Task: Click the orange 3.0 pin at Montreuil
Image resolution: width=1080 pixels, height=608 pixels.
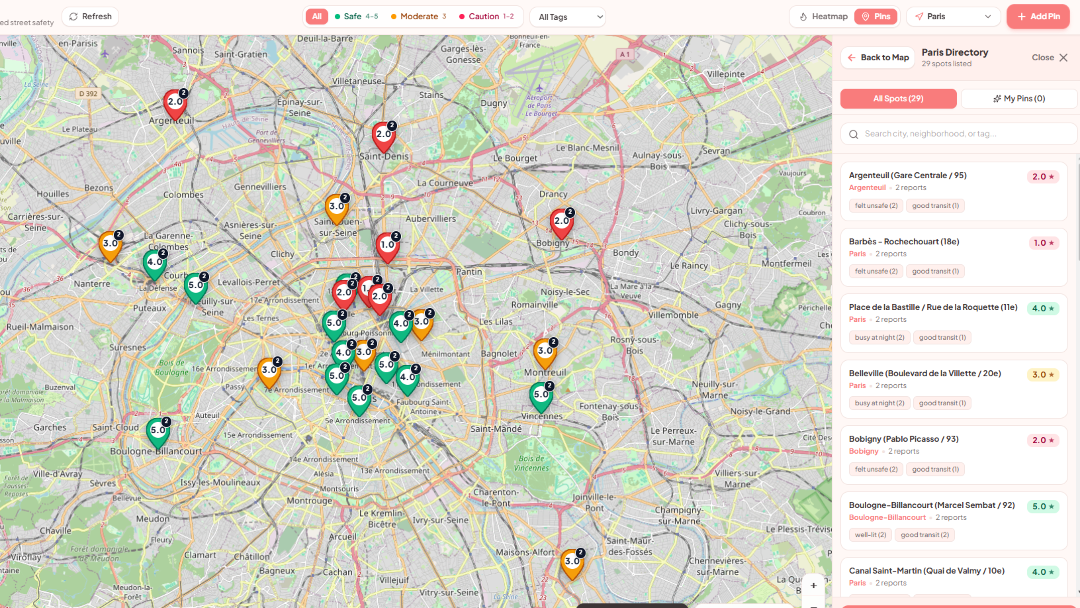Action: [x=546, y=353]
